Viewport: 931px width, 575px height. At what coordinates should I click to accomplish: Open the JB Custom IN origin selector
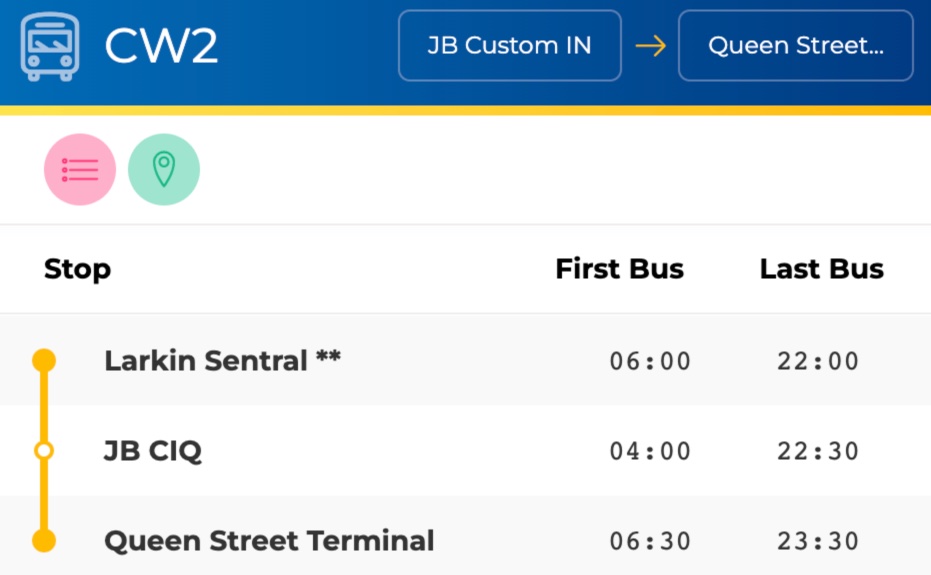pos(510,46)
